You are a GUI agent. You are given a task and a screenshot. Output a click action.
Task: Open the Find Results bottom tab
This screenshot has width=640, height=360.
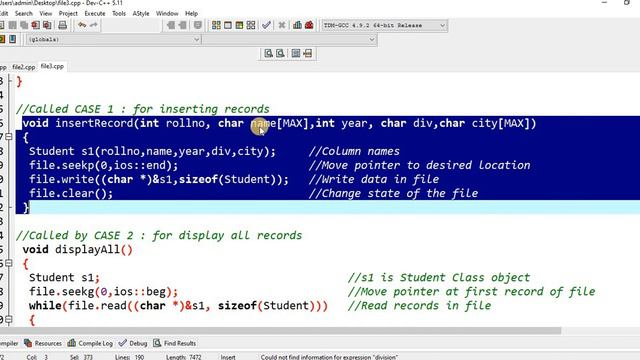pyautogui.click(x=175, y=343)
